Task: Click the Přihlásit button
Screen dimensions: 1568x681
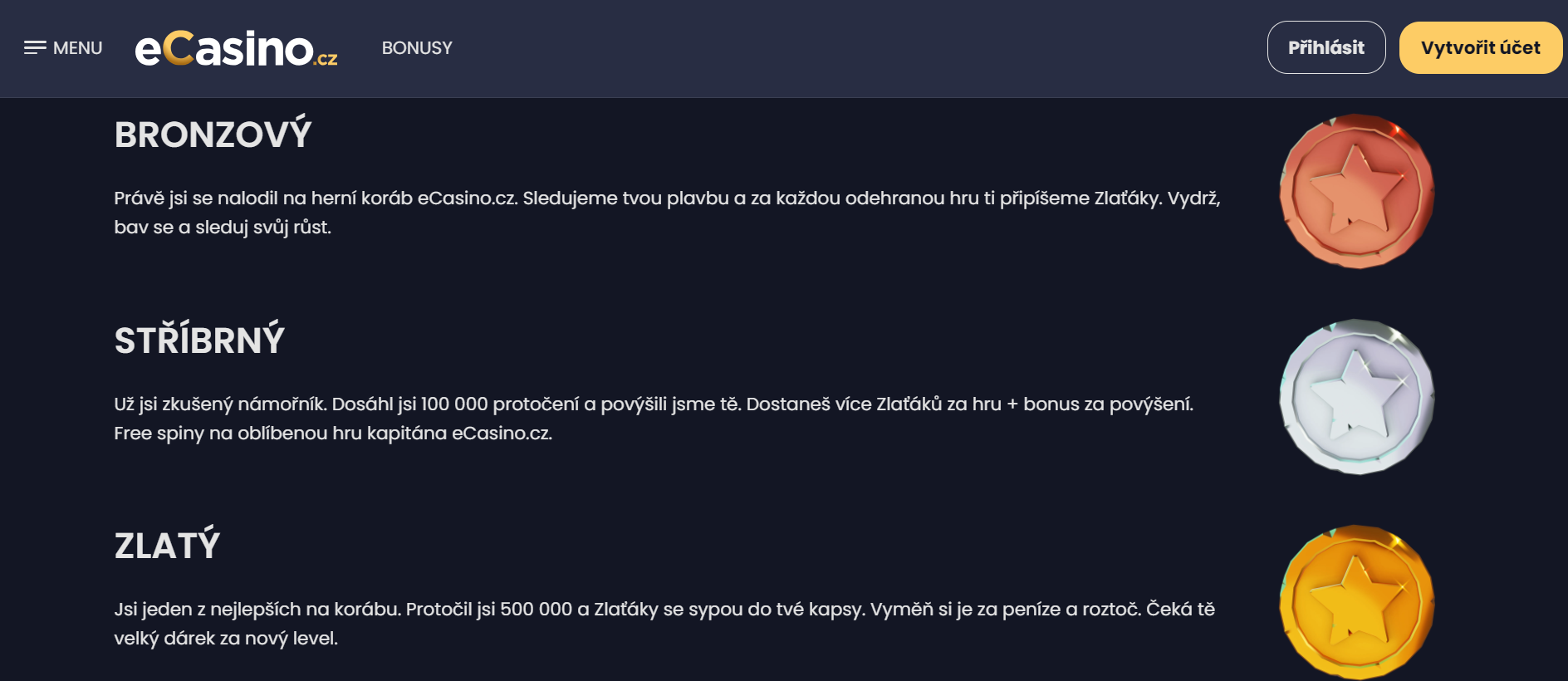Action: 1326,47
